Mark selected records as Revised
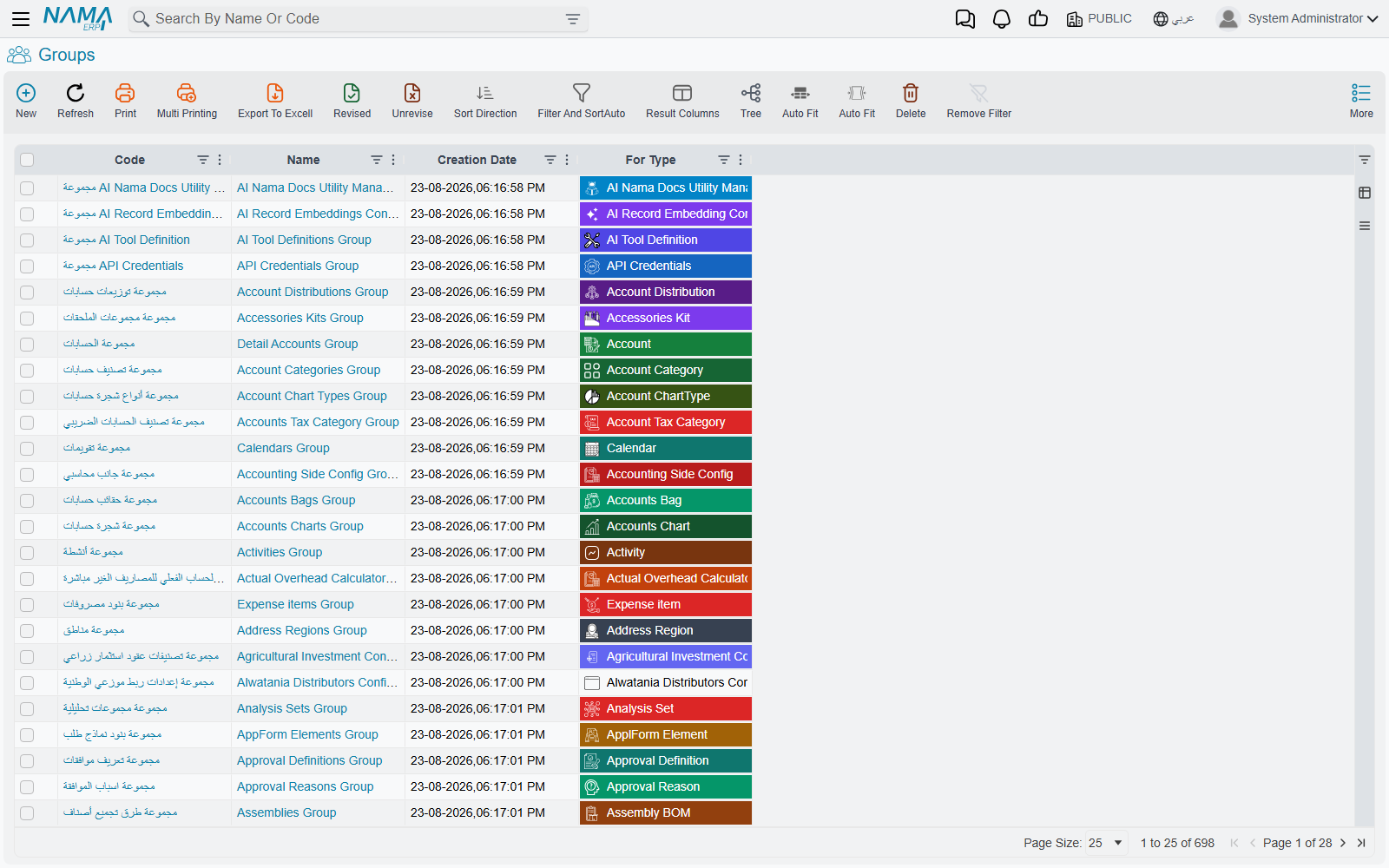1389x868 pixels. point(352,101)
